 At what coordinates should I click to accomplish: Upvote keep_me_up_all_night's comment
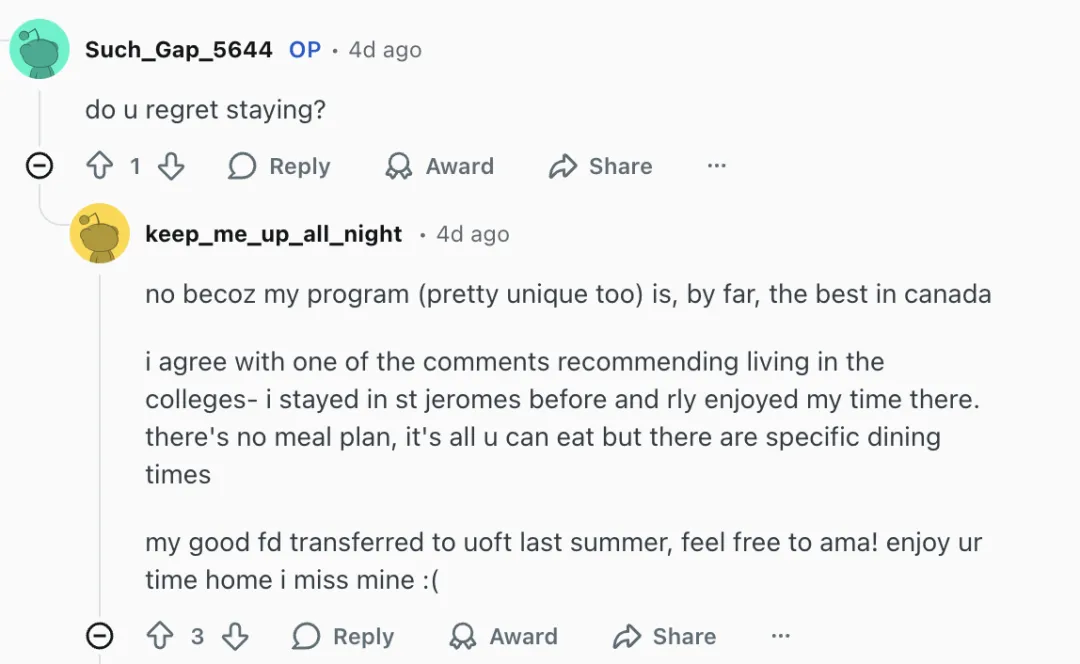160,636
